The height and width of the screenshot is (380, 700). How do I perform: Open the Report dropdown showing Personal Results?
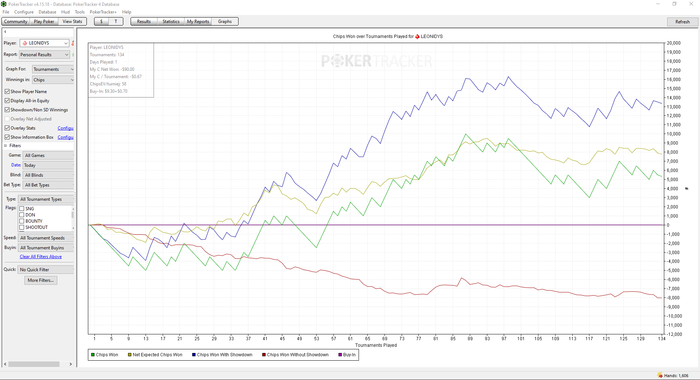[x=44, y=54]
